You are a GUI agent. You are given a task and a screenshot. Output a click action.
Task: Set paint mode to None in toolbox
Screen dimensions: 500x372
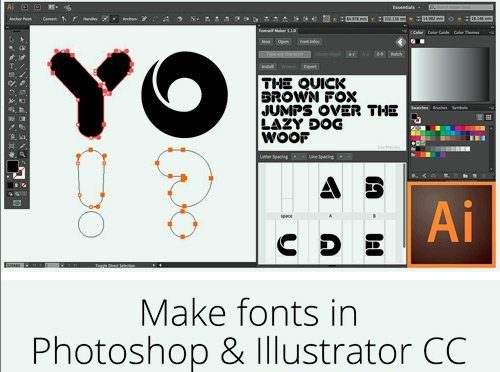pyautogui.click(x=24, y=185)
